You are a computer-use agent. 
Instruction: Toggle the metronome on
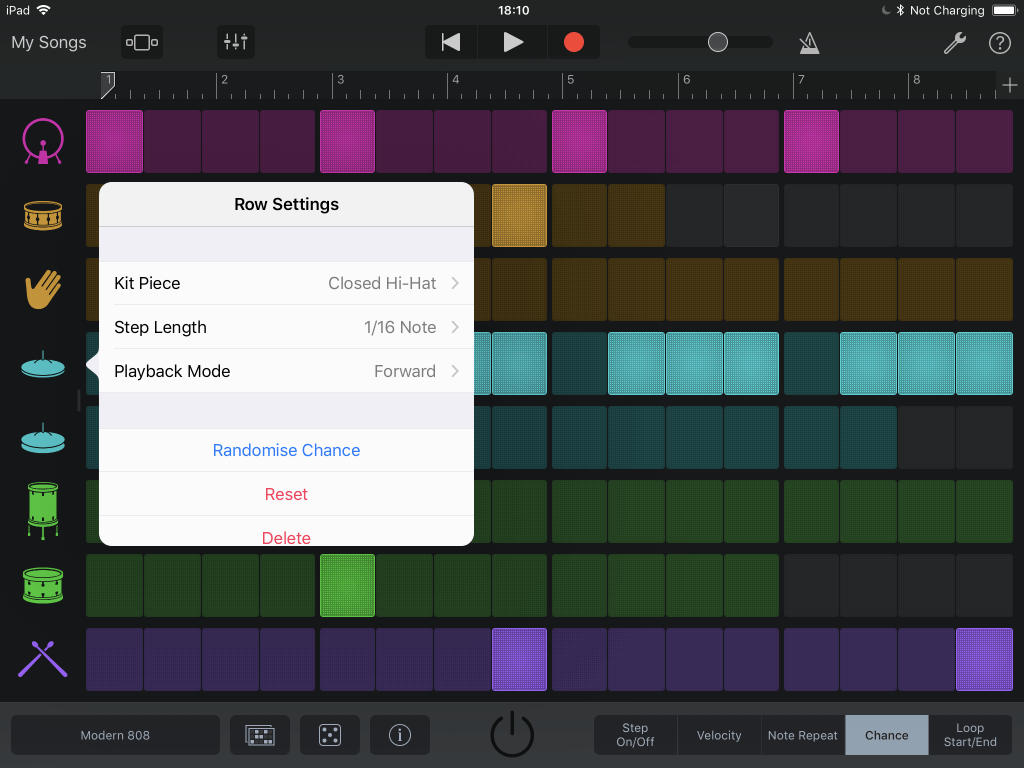pyautogui.click(x=809, y=43)
